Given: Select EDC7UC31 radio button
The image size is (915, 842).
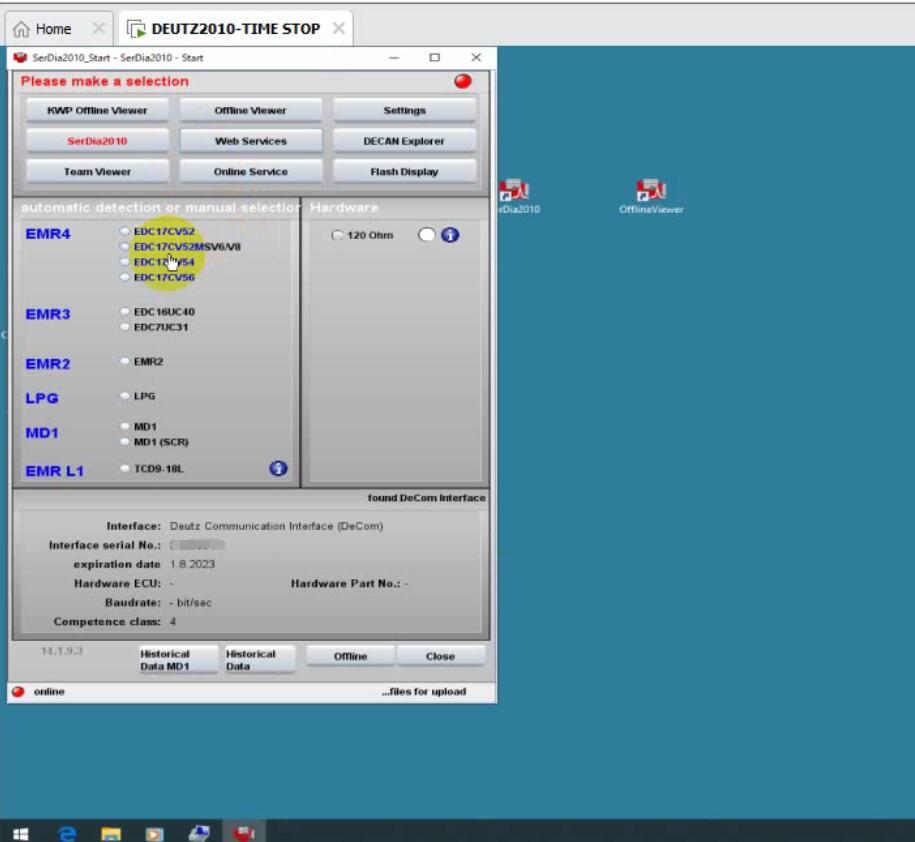Looking at the screenshot, I should pos(124,327).
